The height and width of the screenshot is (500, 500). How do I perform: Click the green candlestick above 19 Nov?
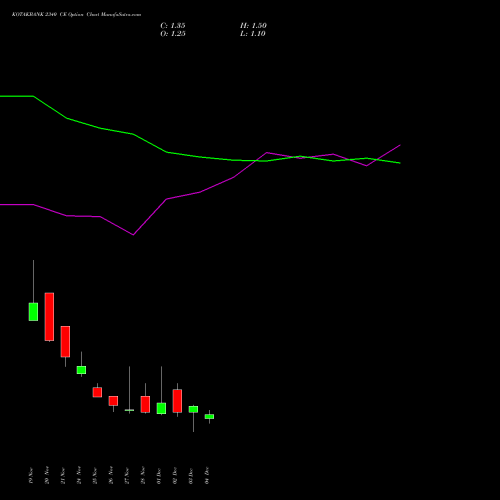[x=33, y=312]
